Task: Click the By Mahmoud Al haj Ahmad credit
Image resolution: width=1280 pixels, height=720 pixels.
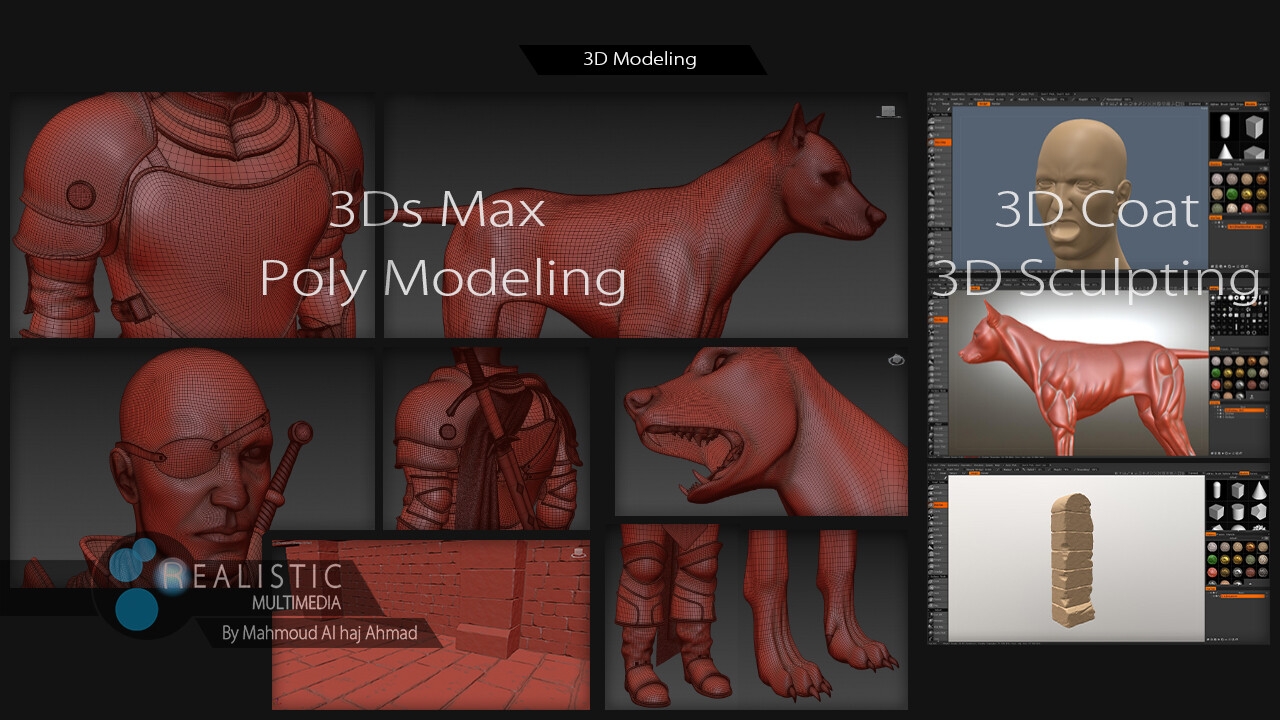Action: (318, 633)
